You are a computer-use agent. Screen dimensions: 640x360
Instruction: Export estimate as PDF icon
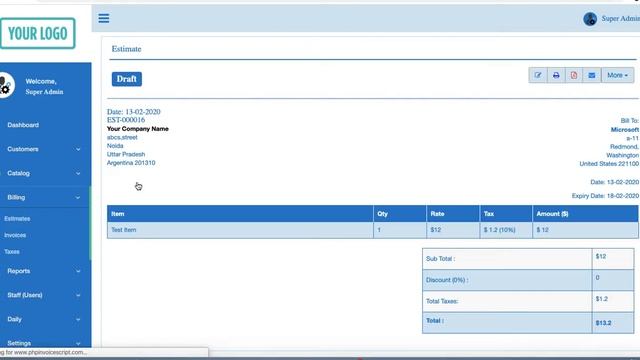(x=574, y=75)
